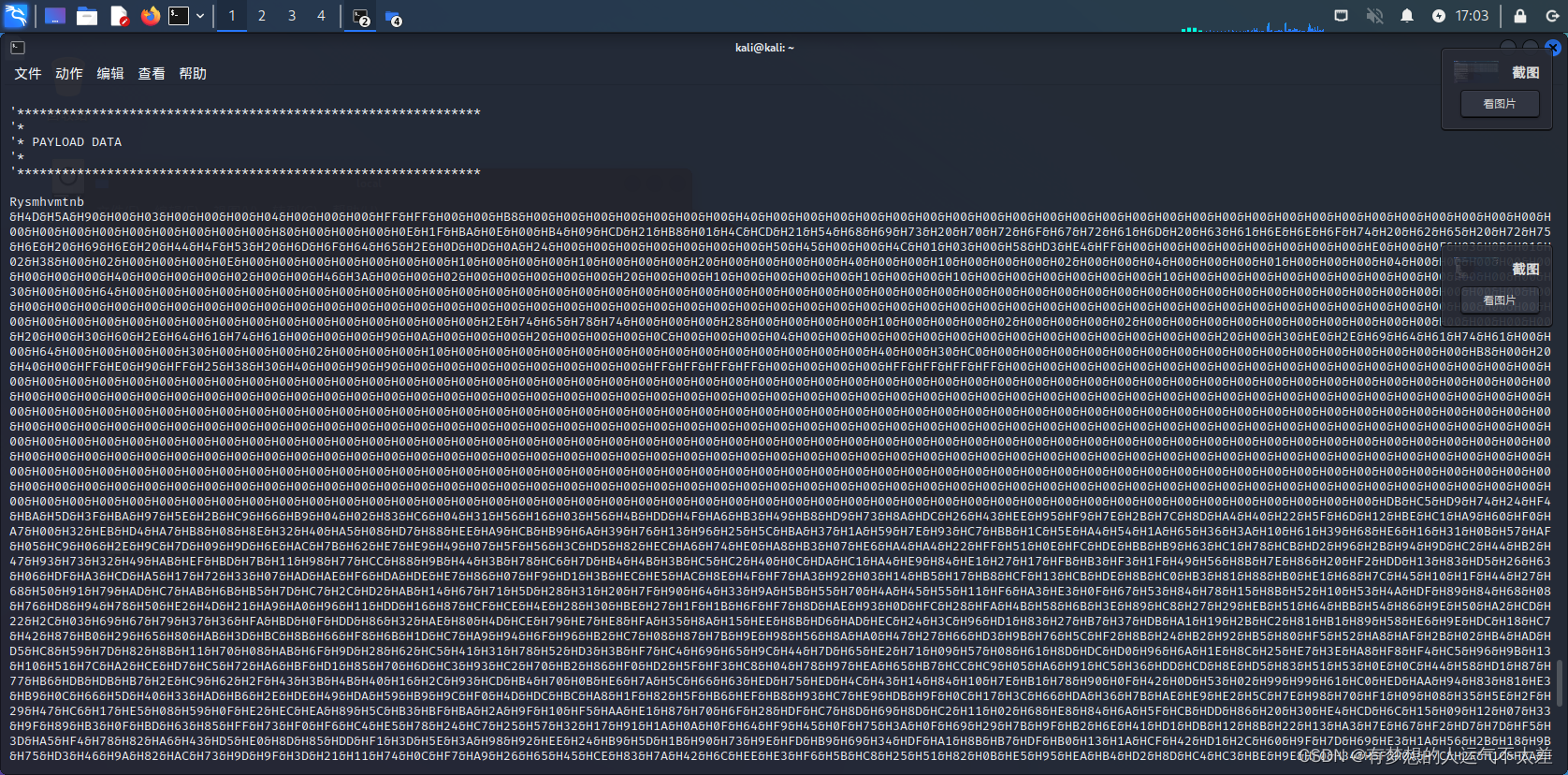Screen dimensions: 1568x775
Task: Switch to workspace 2
Action: point(262,16)
